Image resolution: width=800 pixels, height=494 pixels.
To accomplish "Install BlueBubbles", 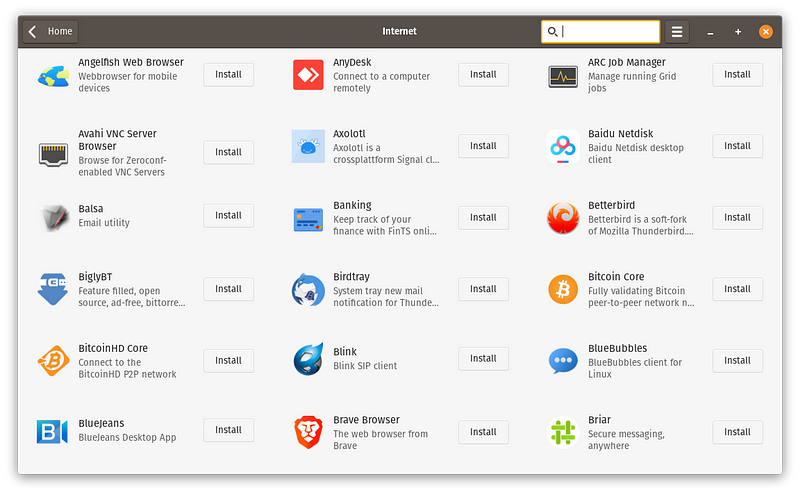I will pyautogui.click(x=737, y=360).
